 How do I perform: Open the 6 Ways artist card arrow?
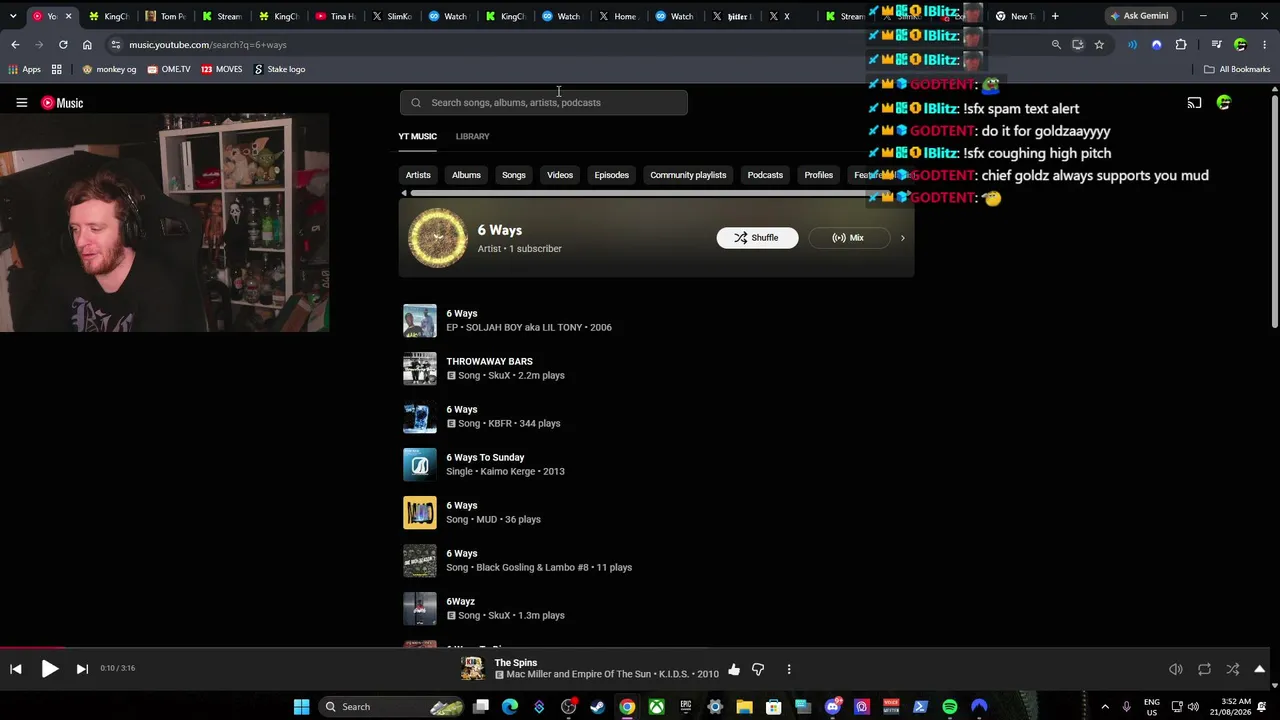(x=902, y=238)
